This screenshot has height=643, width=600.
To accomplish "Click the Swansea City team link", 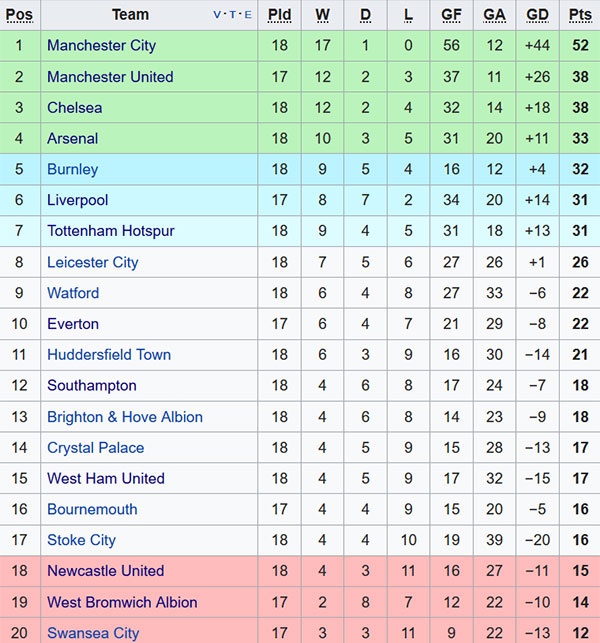I will point(93,633).
